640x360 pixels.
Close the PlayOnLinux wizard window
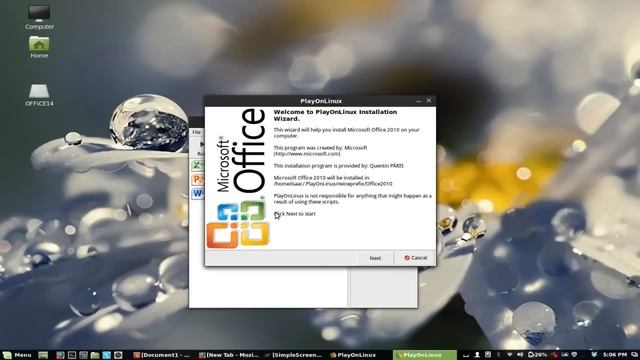429,100
